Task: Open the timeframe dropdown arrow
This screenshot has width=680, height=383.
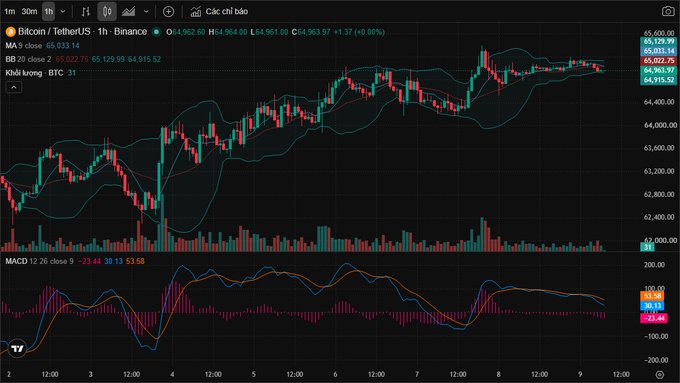Action: [x=63, y=12]
